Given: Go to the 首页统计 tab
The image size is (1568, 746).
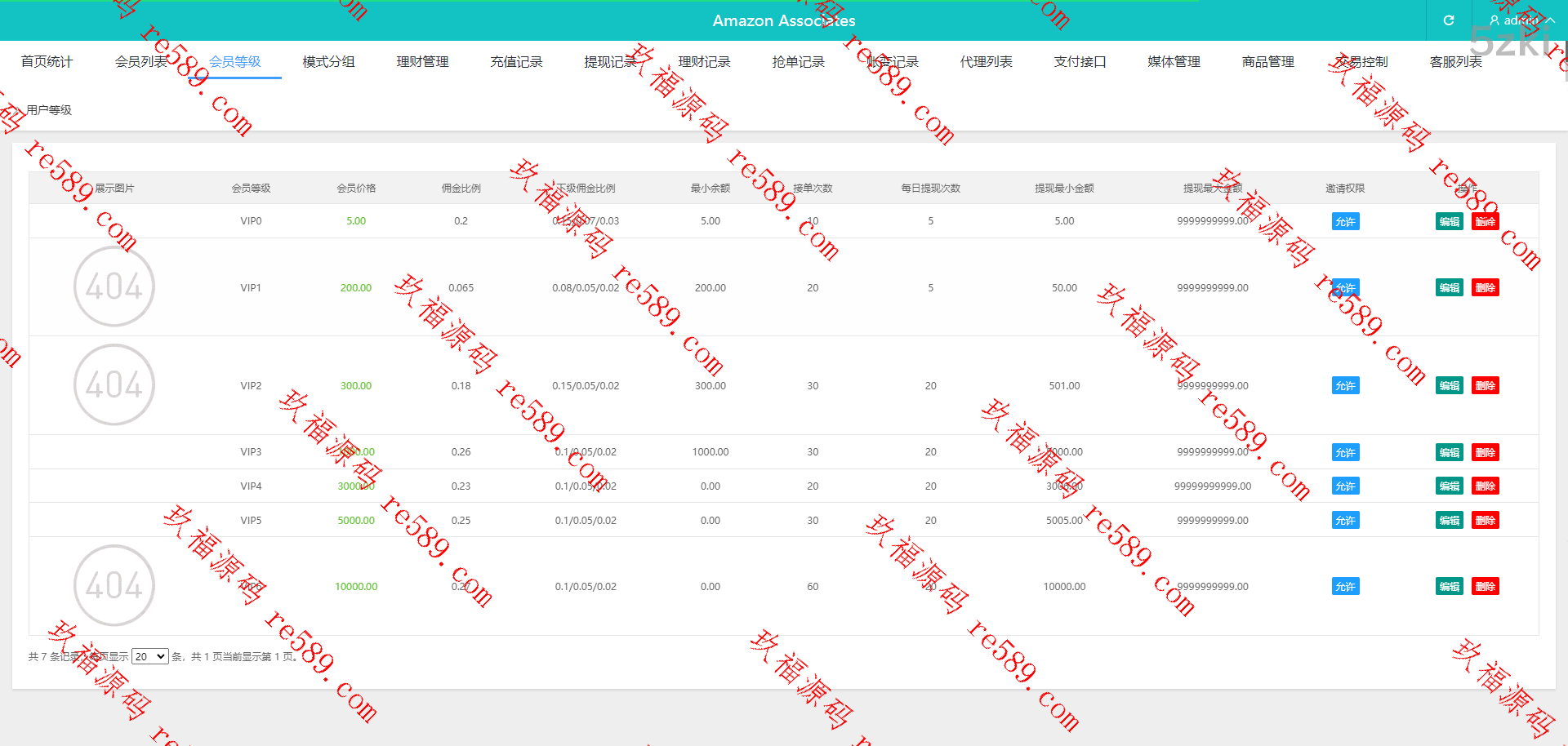Looking at the screenshot, I should (47, 61).
